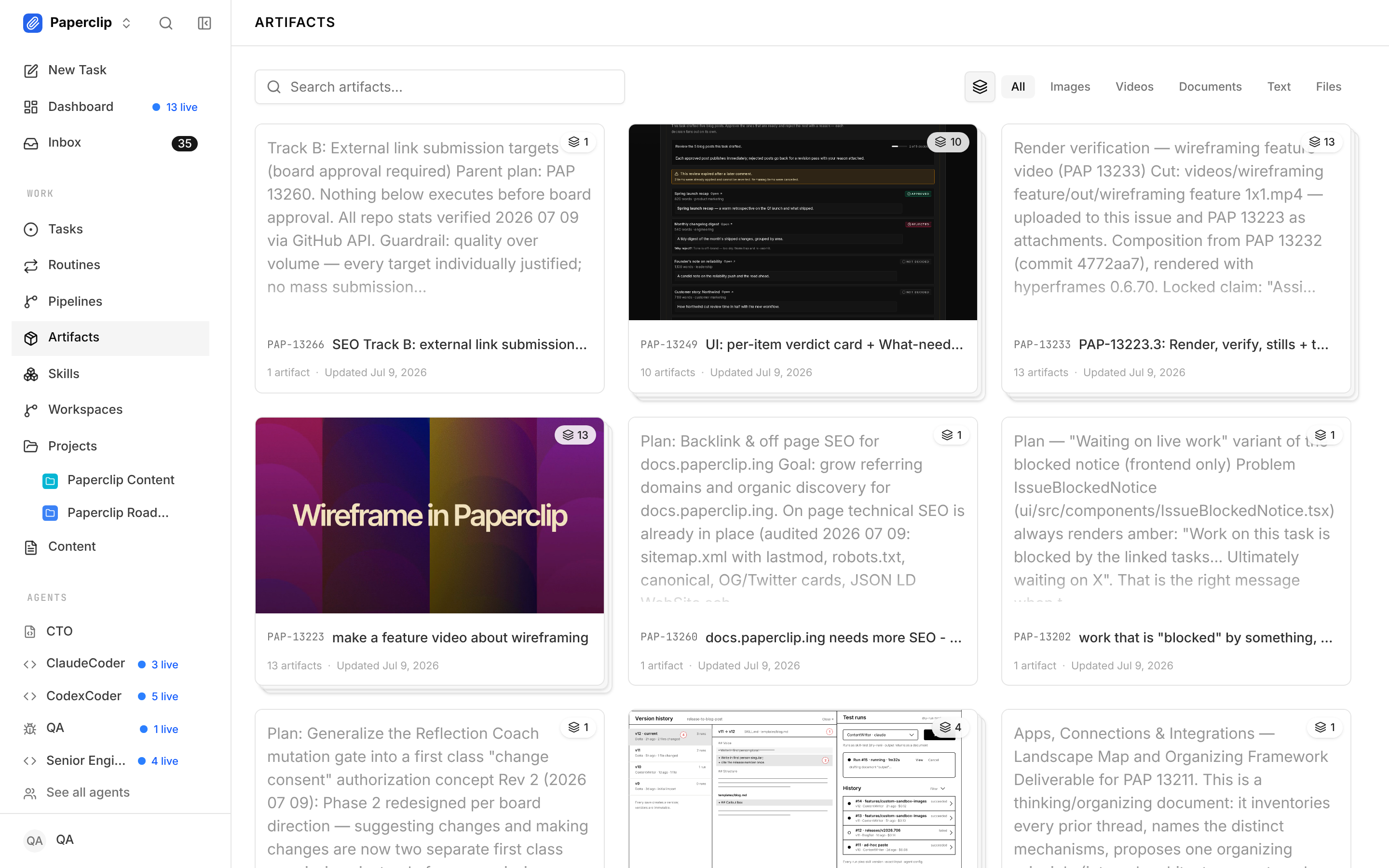1389x868 pixels.
Task: Open sidebar search magnifier icon
Action: (x=166, y=23)
